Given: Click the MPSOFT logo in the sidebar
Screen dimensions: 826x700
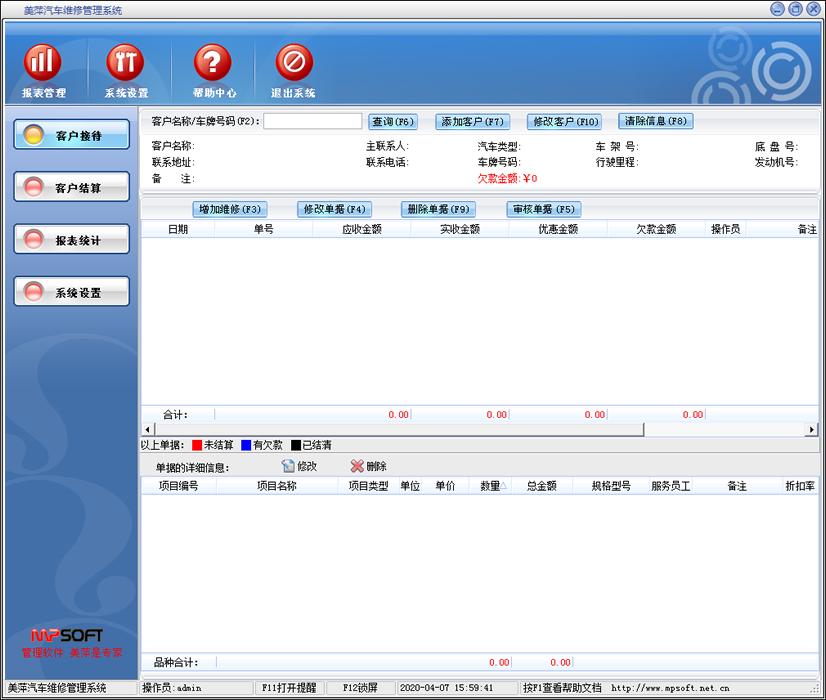Looking at the screenshot, I should (66, 636).
